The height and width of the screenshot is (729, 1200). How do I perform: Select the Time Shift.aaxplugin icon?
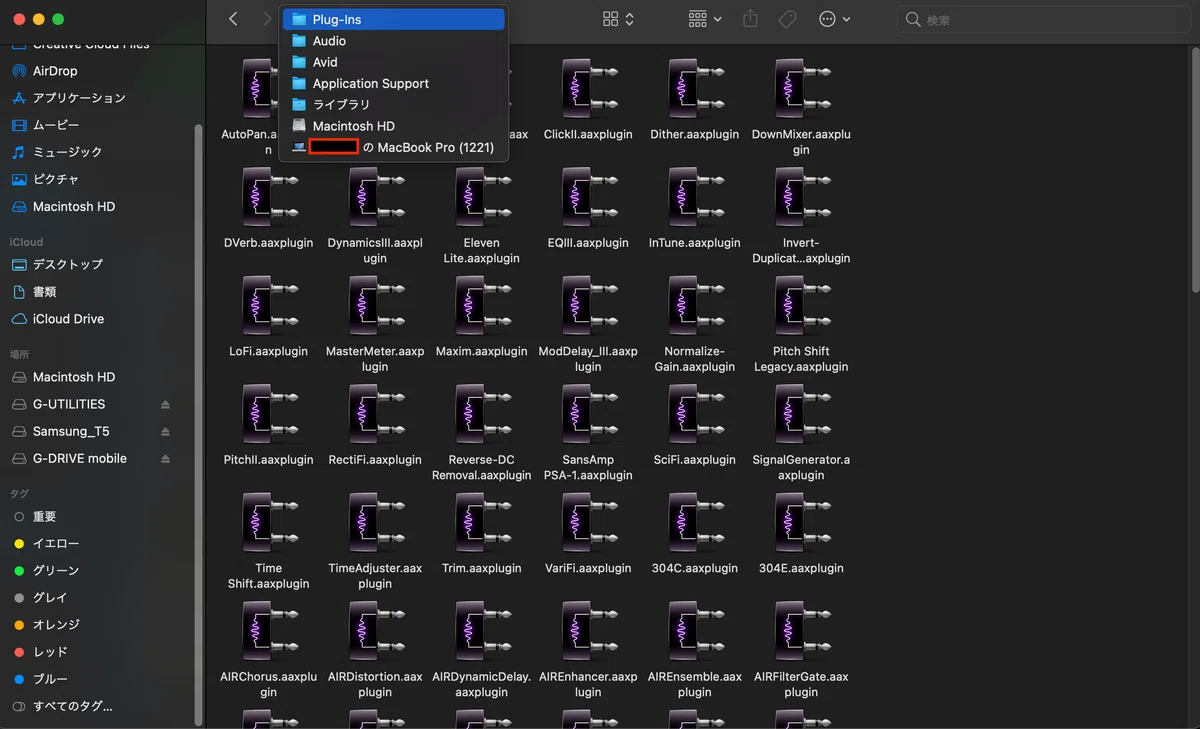pos(269,523)
